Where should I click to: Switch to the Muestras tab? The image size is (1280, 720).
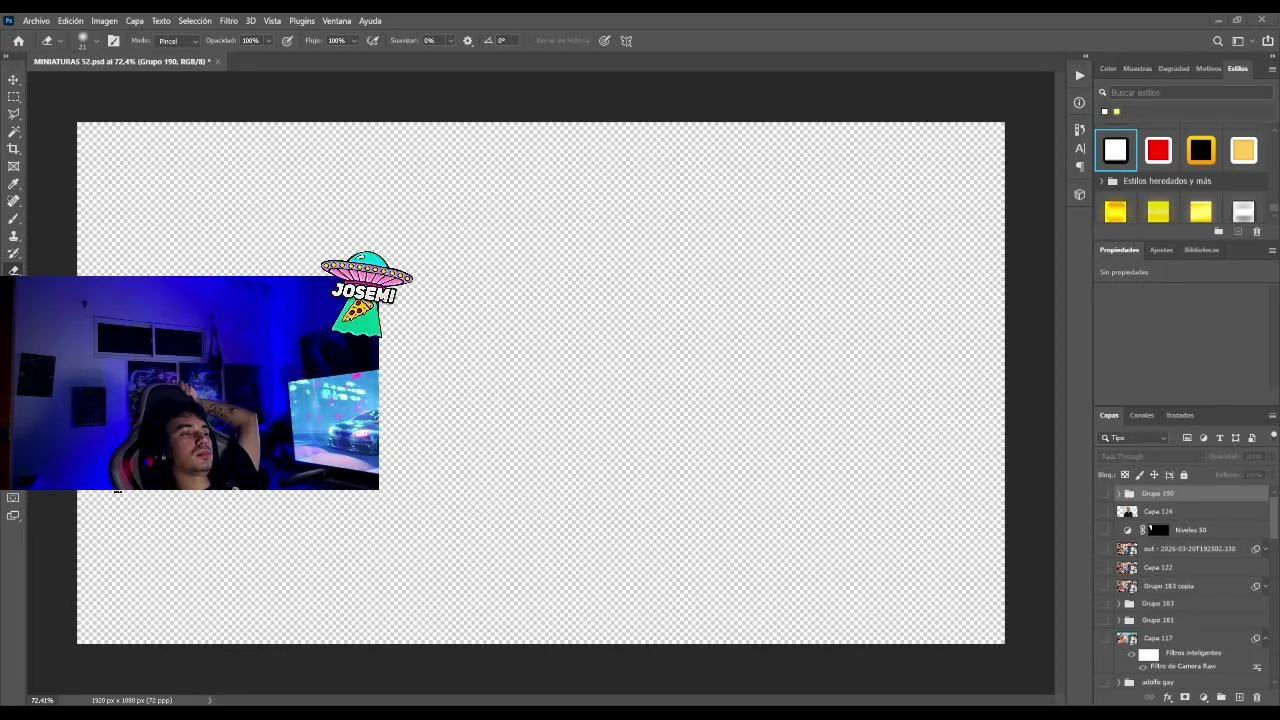(1137, 69)
